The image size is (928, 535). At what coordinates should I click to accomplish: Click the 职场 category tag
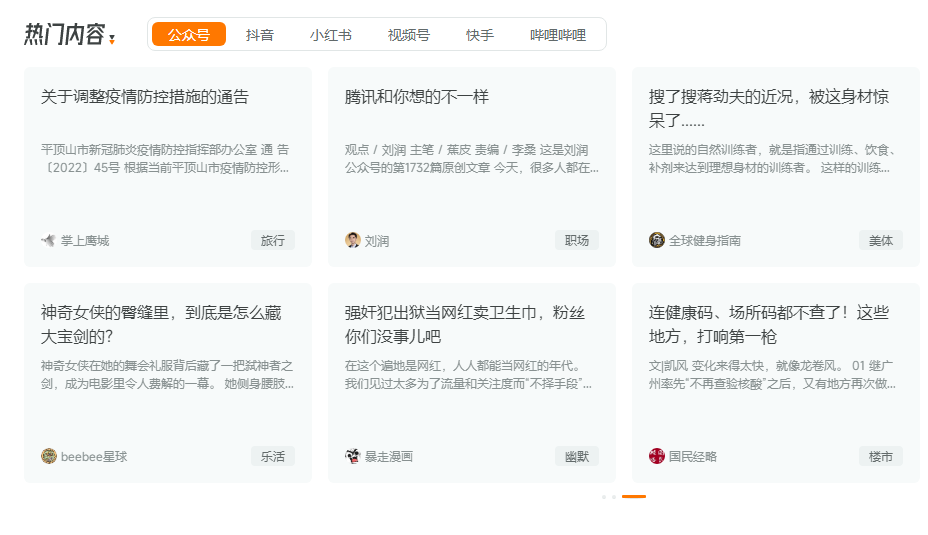pos(577,240)
